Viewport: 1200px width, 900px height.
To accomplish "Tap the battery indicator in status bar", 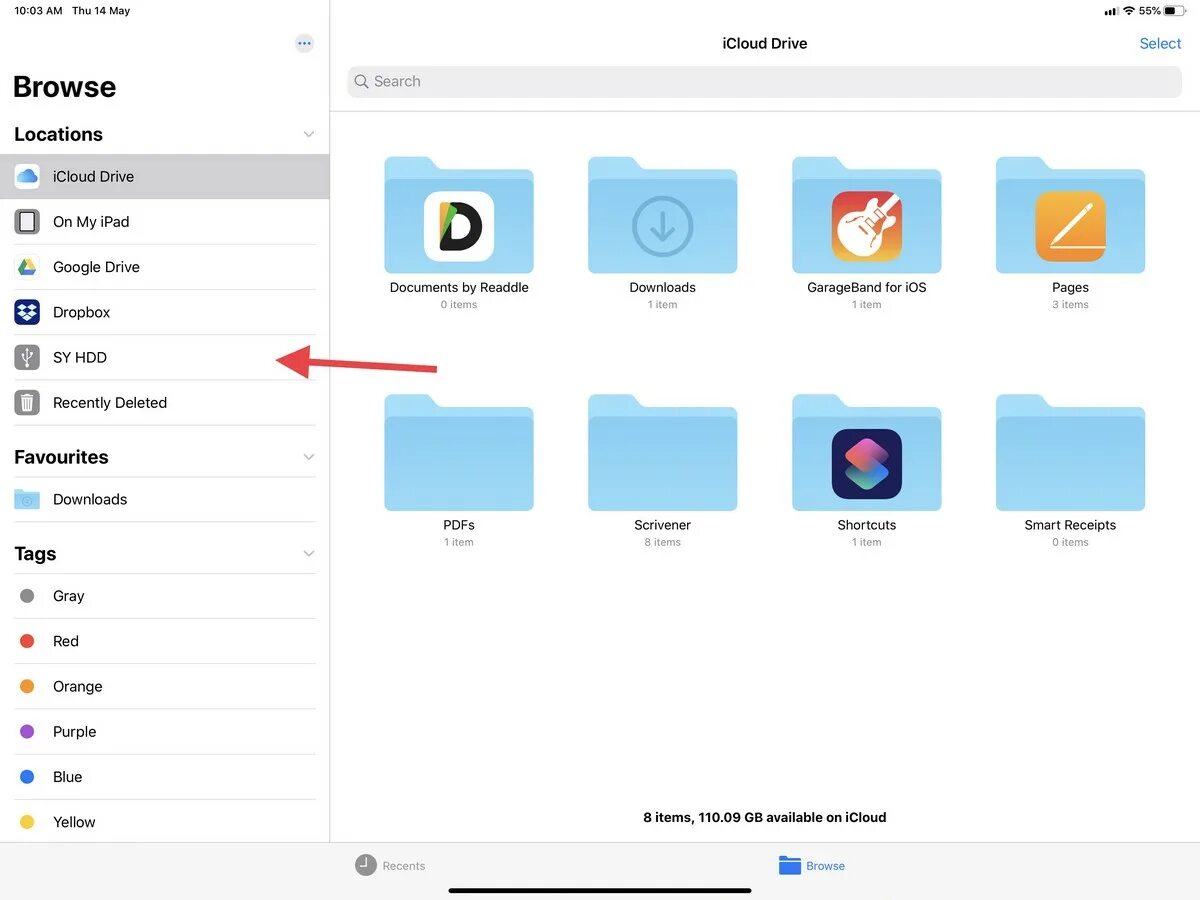I will pyautogui.click(x=1174, y=11).
